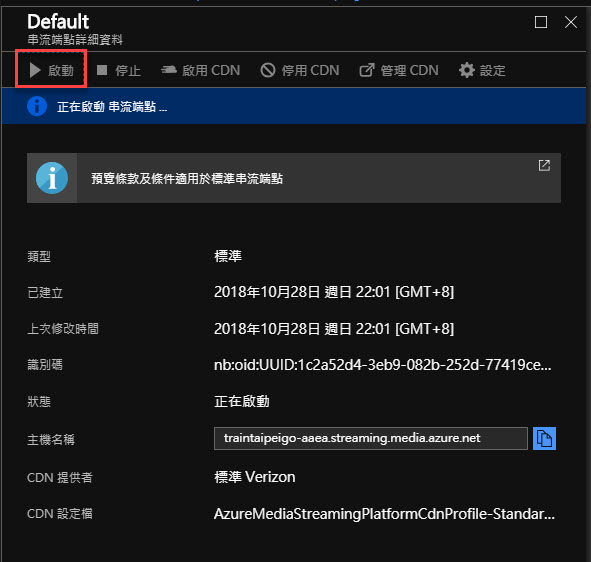Click the 已建立 date value
The height and width of the screenshot is (562, 591).
pyautogui.click(x=334, y=292)
